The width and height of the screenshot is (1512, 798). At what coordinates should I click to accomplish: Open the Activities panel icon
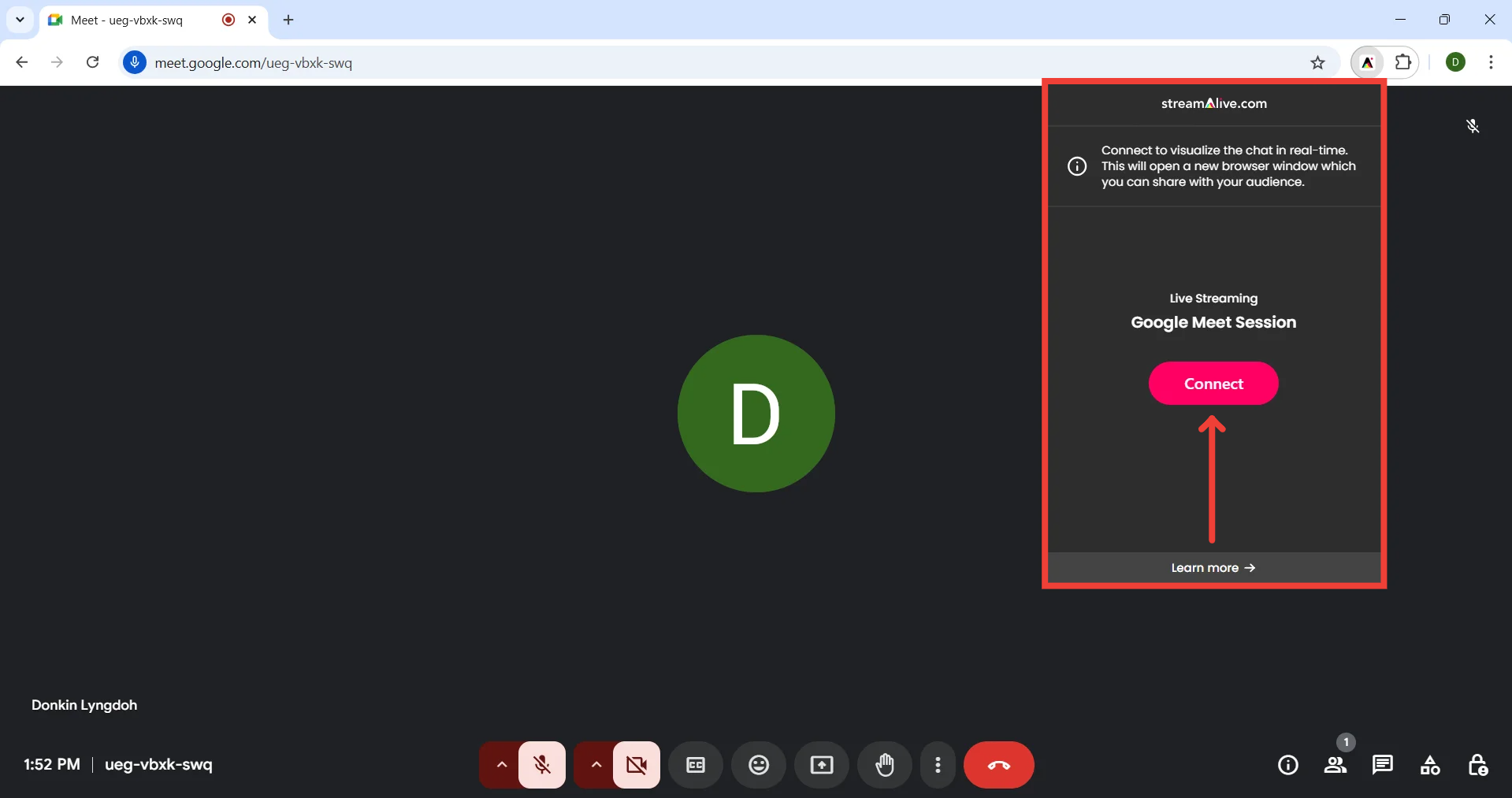(x=1430, y=765)
